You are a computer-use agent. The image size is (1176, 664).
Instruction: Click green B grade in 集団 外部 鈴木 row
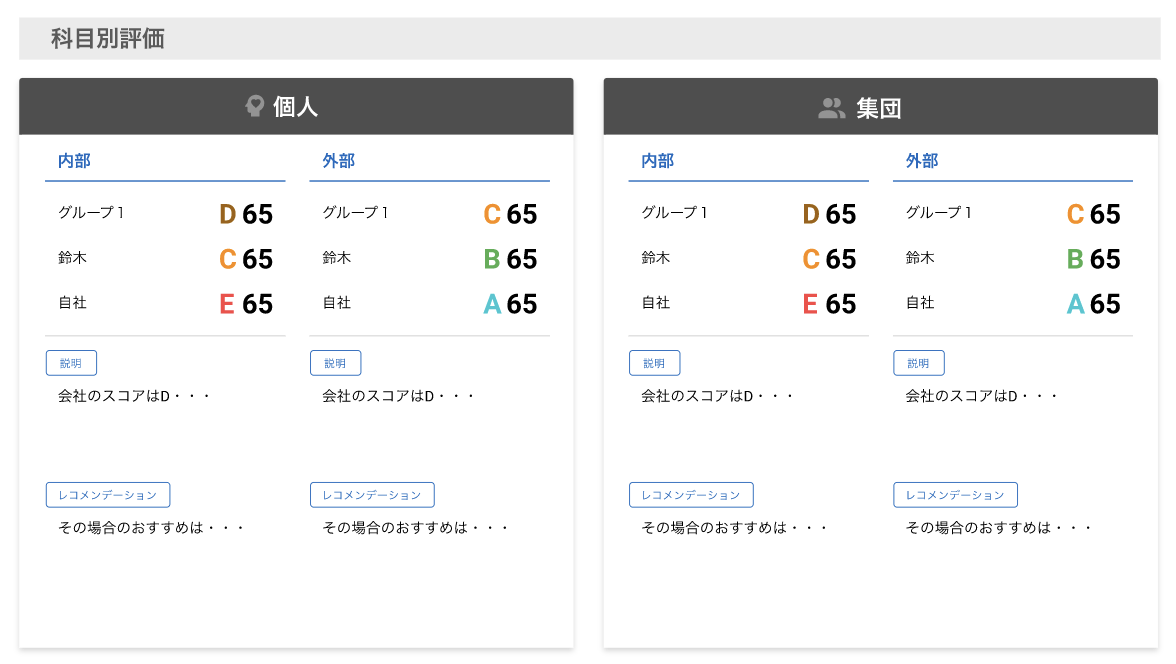click(1075, 260)
